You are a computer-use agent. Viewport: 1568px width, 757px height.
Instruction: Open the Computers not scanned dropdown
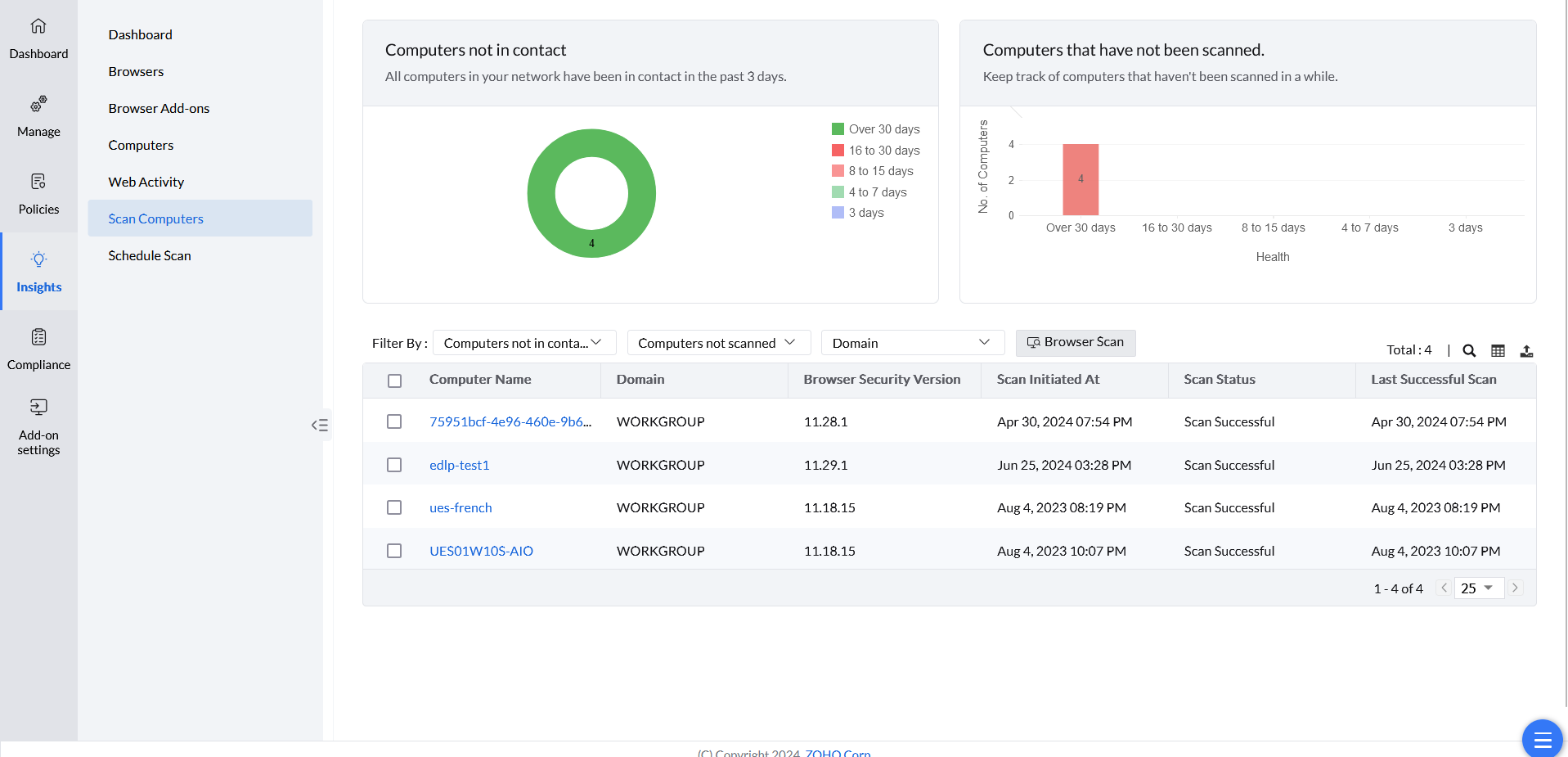717,343
